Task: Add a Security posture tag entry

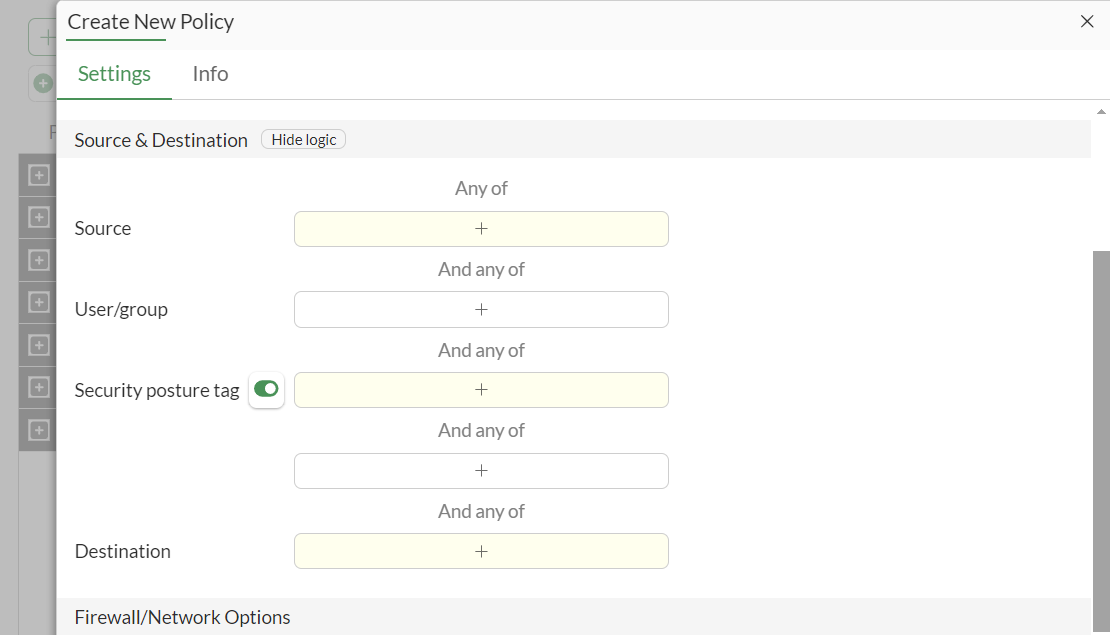Action: point(481,390)
